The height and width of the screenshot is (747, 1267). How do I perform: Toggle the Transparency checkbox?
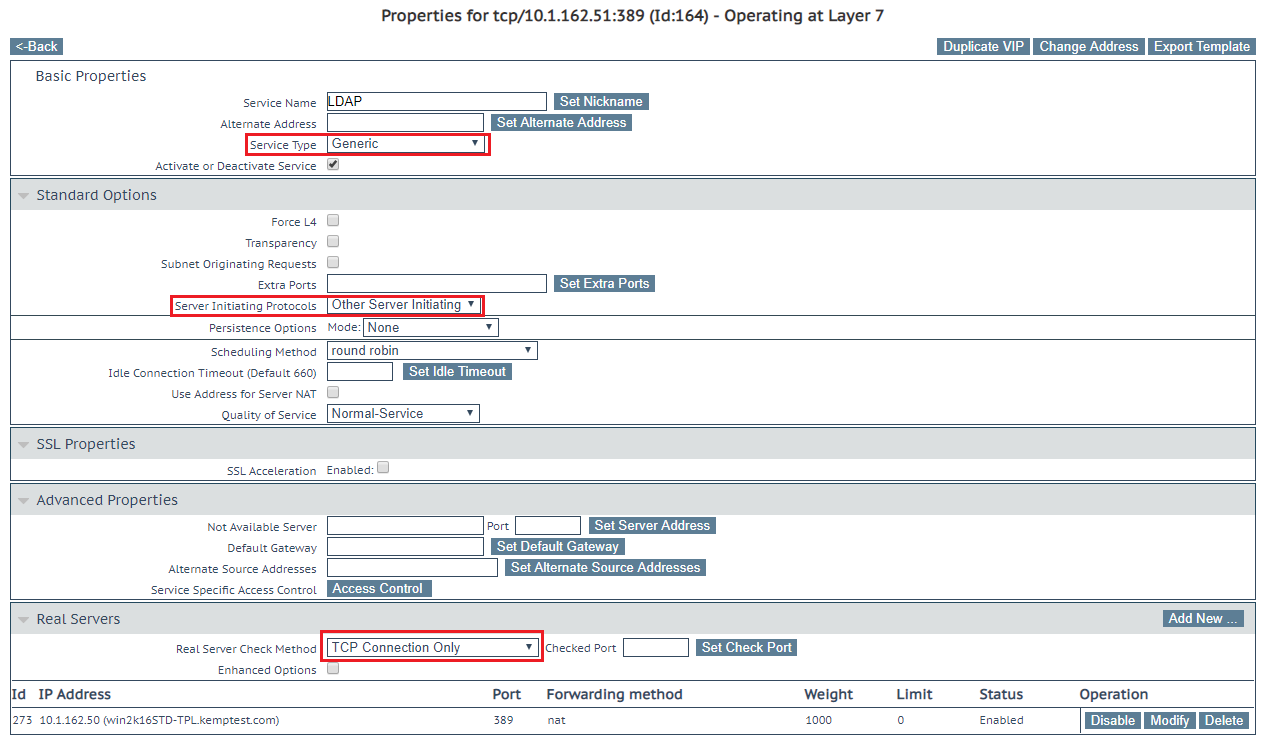click(x=333, y=241)
